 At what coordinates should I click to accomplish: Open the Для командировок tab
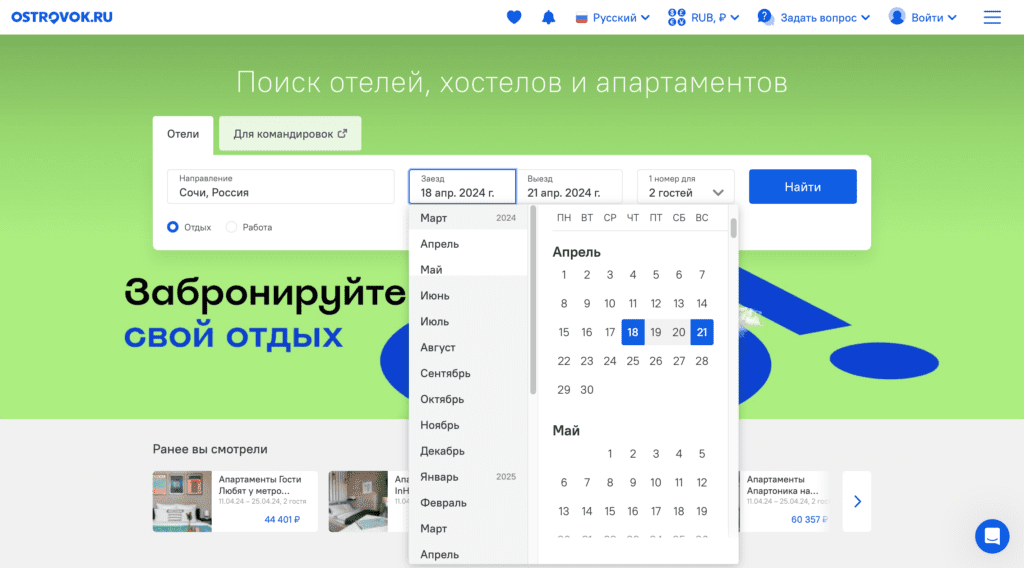coord(290,134)
